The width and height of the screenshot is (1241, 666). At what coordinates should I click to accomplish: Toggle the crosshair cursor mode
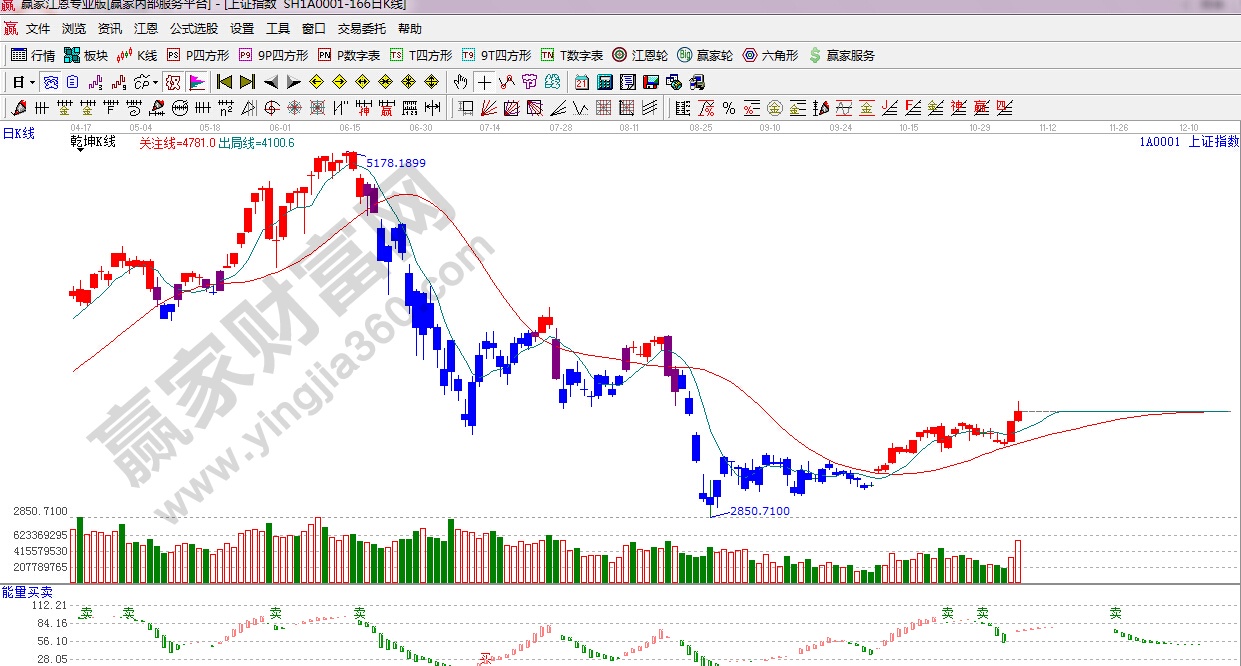click(x=485, y=82)
